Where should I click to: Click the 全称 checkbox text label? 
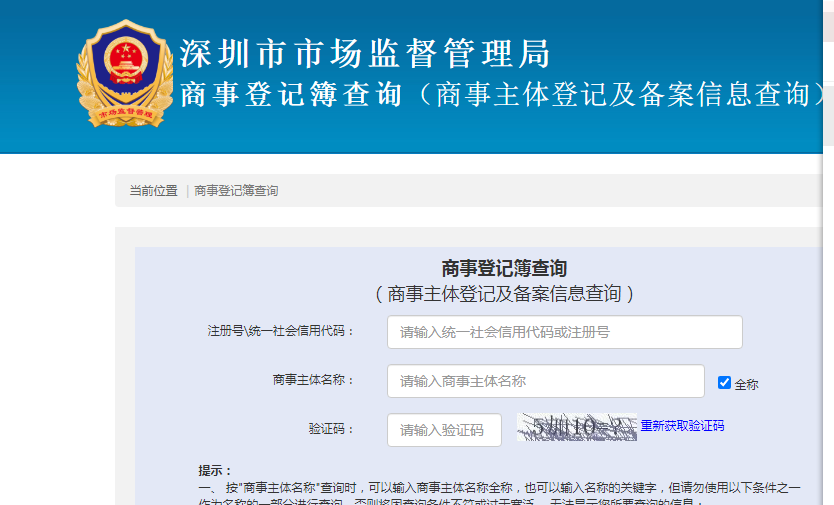tap(747, 384)
